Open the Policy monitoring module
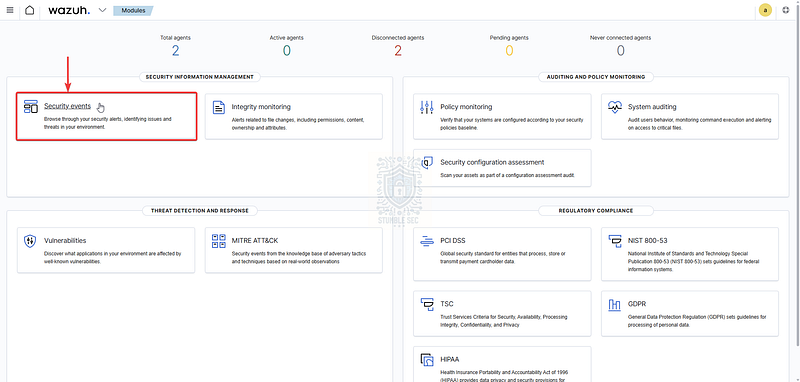Screen dimensions: 800x382 click(x=466, y=107)
